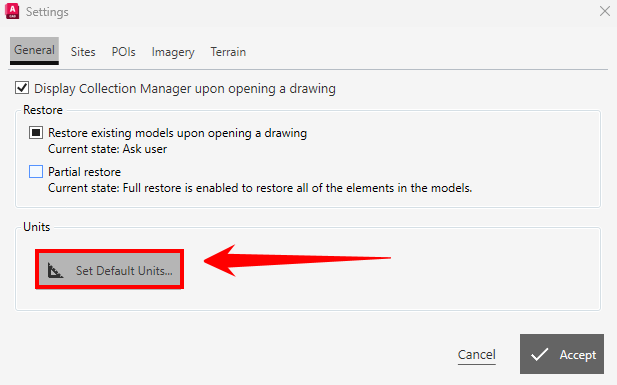Close the Settings dialog with the X

pyautogui.click(x=605, y=11)
